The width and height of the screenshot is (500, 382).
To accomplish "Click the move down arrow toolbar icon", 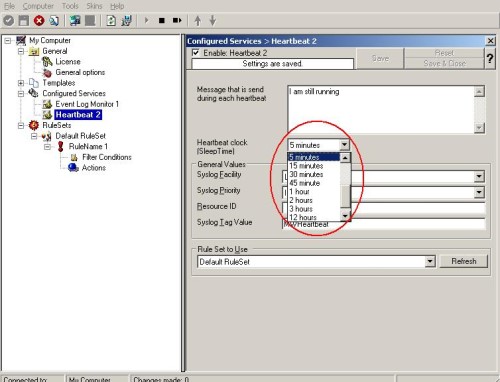I will point(213,21).
